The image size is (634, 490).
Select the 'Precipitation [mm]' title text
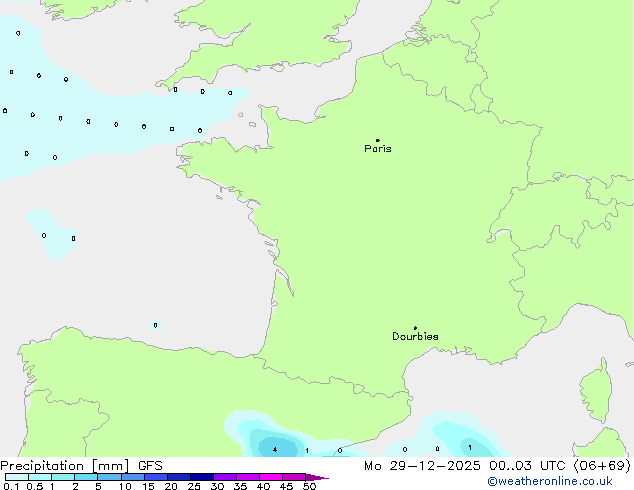coord(65,466)
